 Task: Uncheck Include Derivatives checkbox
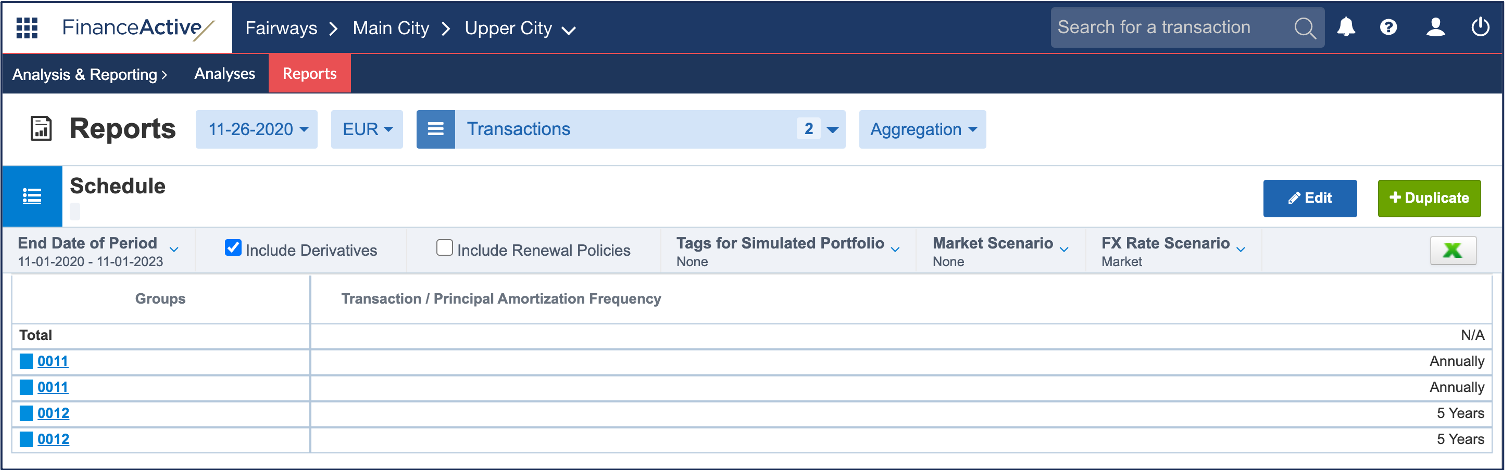click(x=233, y=248)
